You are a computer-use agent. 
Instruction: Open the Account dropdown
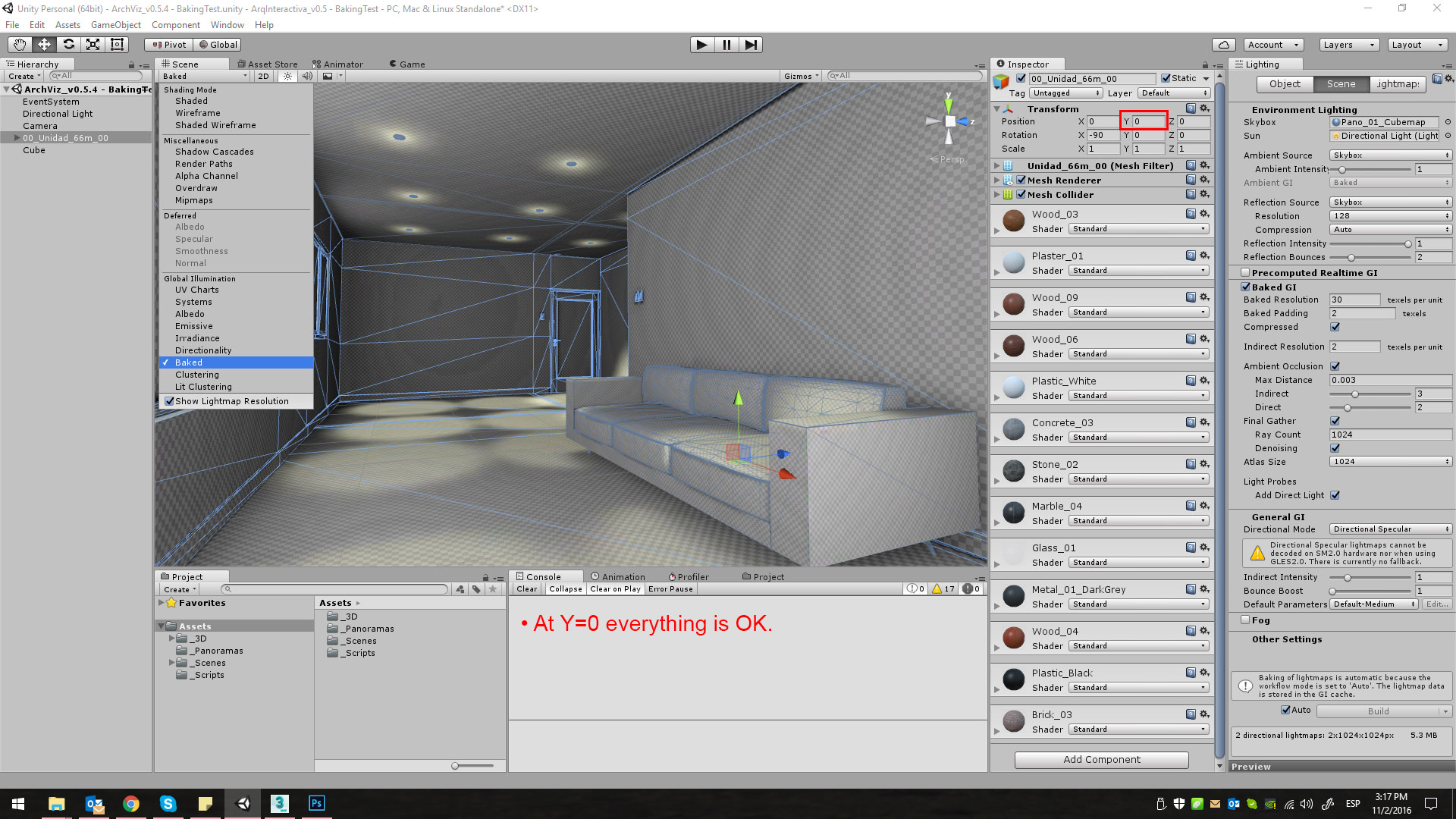coord(1273,45)
